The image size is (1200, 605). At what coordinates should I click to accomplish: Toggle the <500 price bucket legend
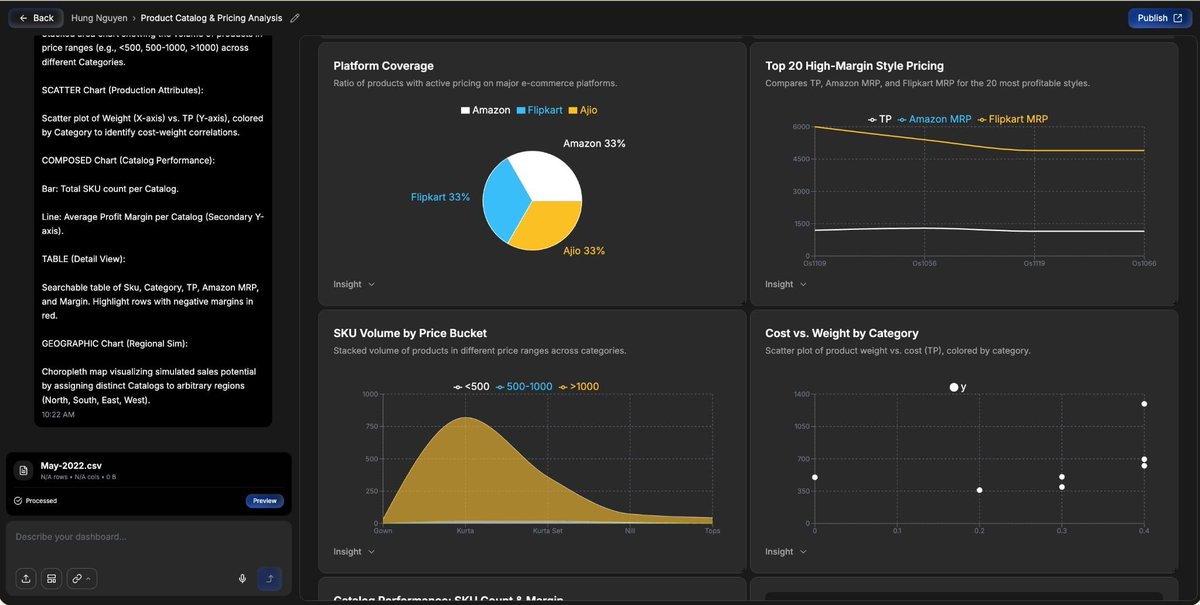[x=471, y=386]
